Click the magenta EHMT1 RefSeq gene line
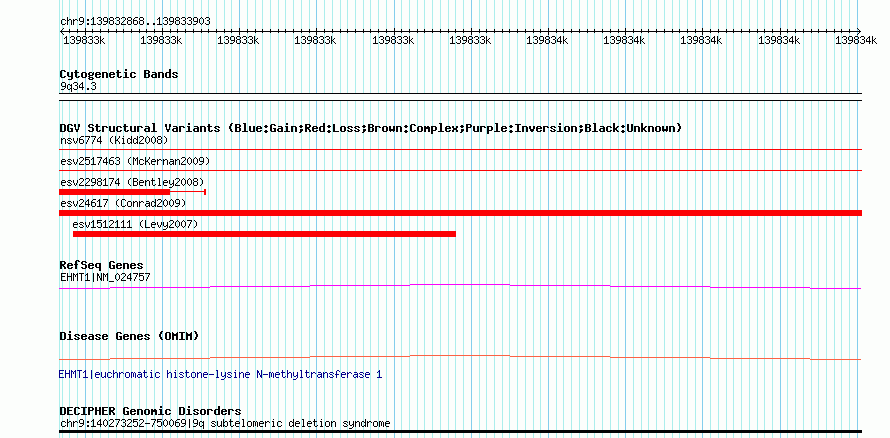The image size is (890, 438). point(460,287)
